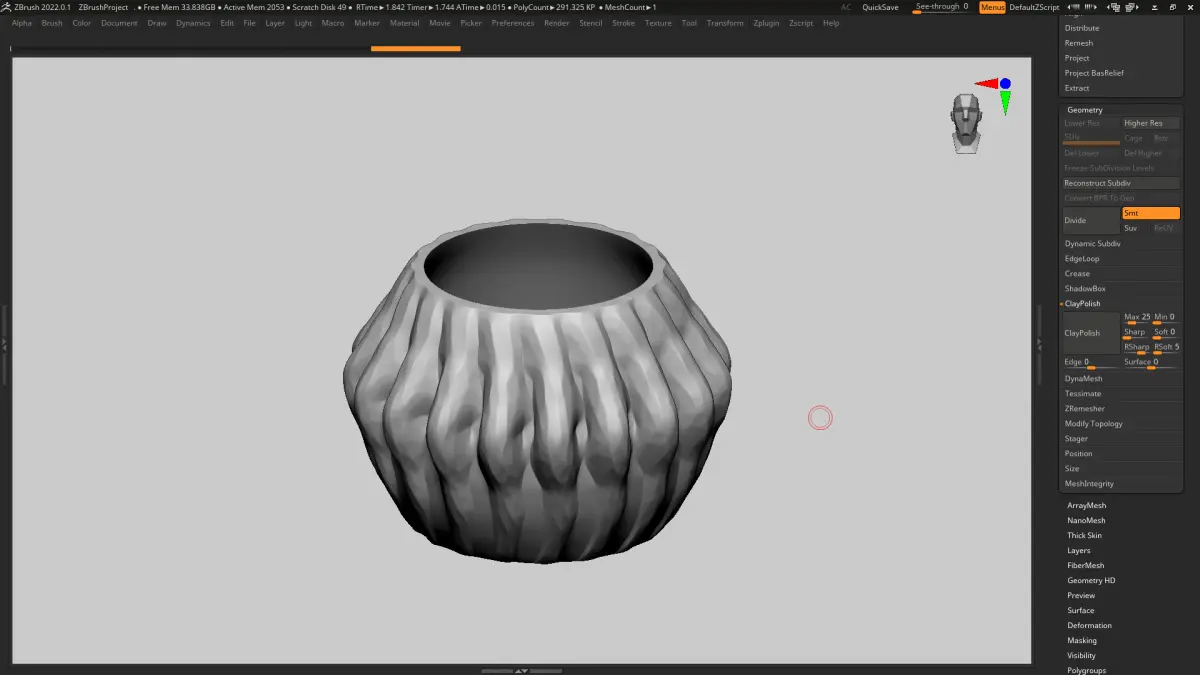Image resolution: width=1200 pixels, height=675 pixels.
Task: Click the head-shaped camera view indicator
Action: 966,123
